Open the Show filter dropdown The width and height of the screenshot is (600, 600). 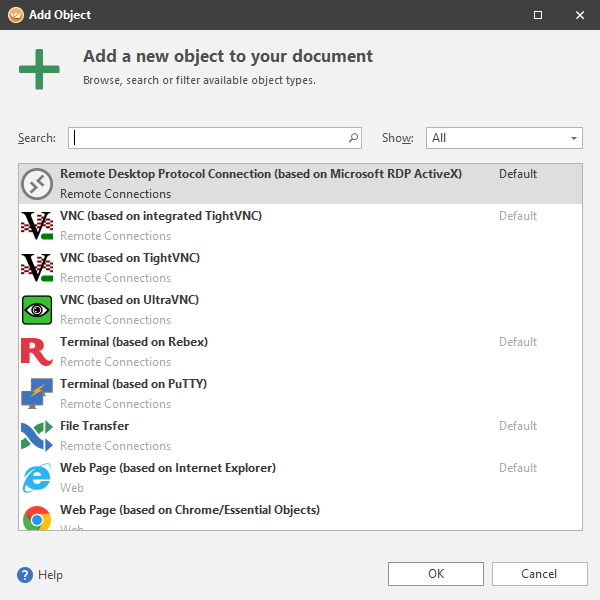[503, 138]
